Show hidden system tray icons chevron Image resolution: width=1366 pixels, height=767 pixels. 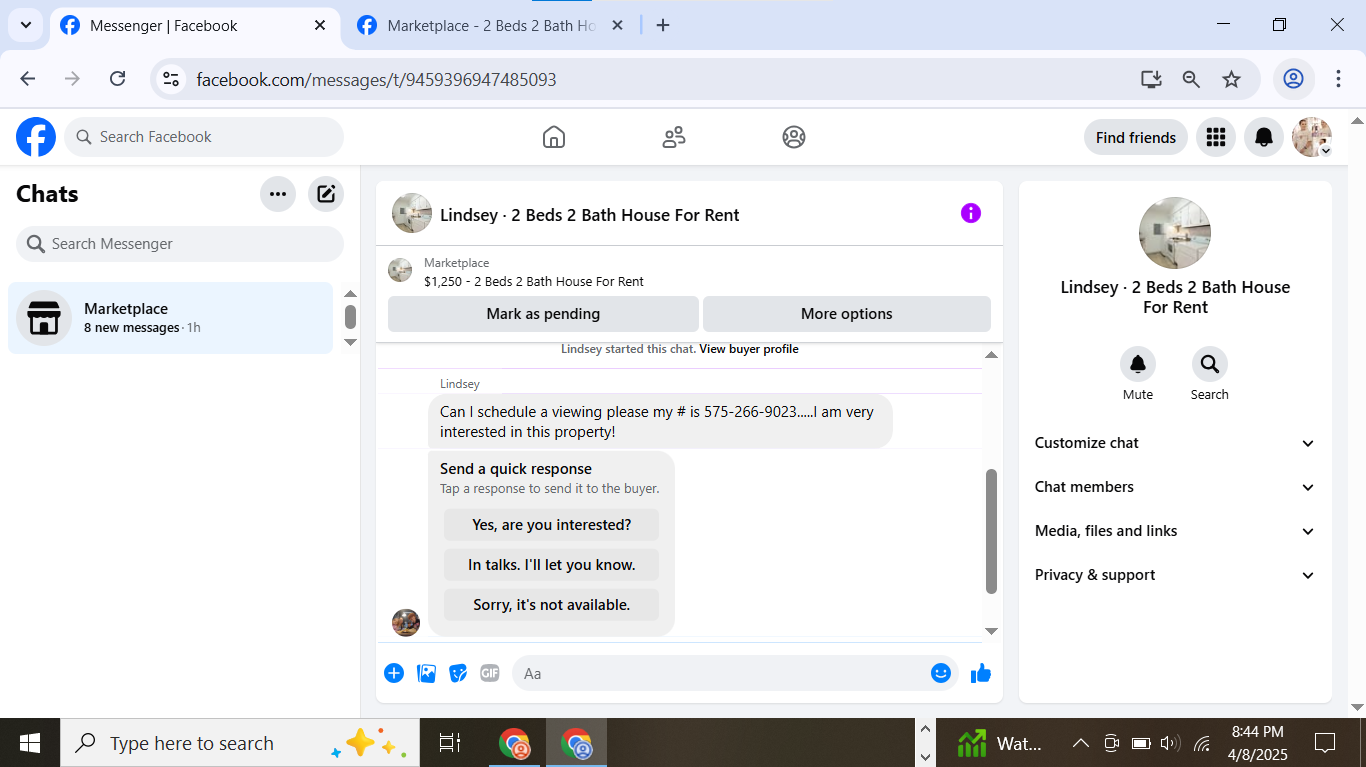tap(1080, 743)
